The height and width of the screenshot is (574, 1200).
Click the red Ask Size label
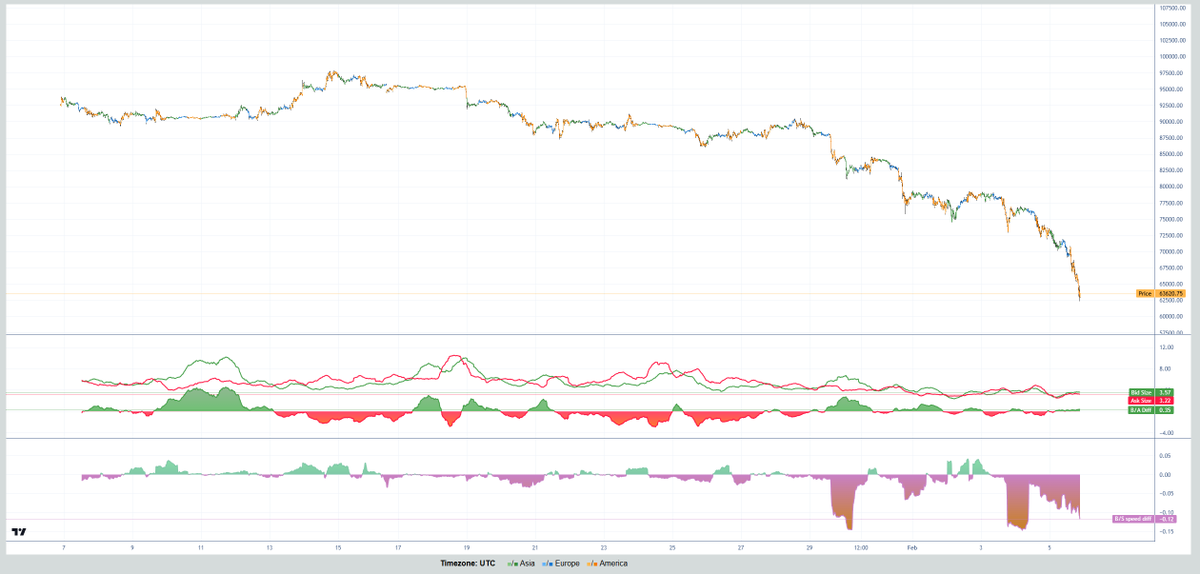click(1140, 400)
